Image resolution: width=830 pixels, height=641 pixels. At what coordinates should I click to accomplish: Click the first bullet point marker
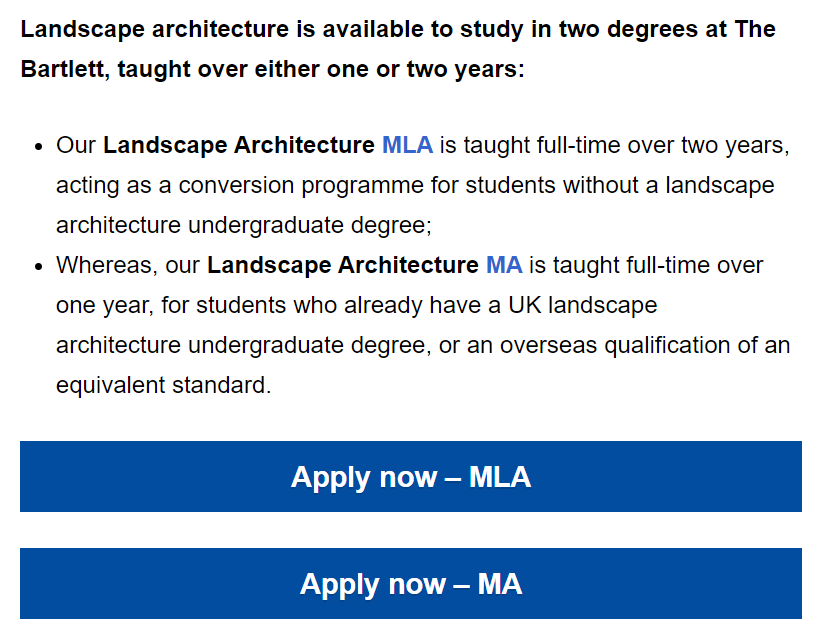[38, 147]
